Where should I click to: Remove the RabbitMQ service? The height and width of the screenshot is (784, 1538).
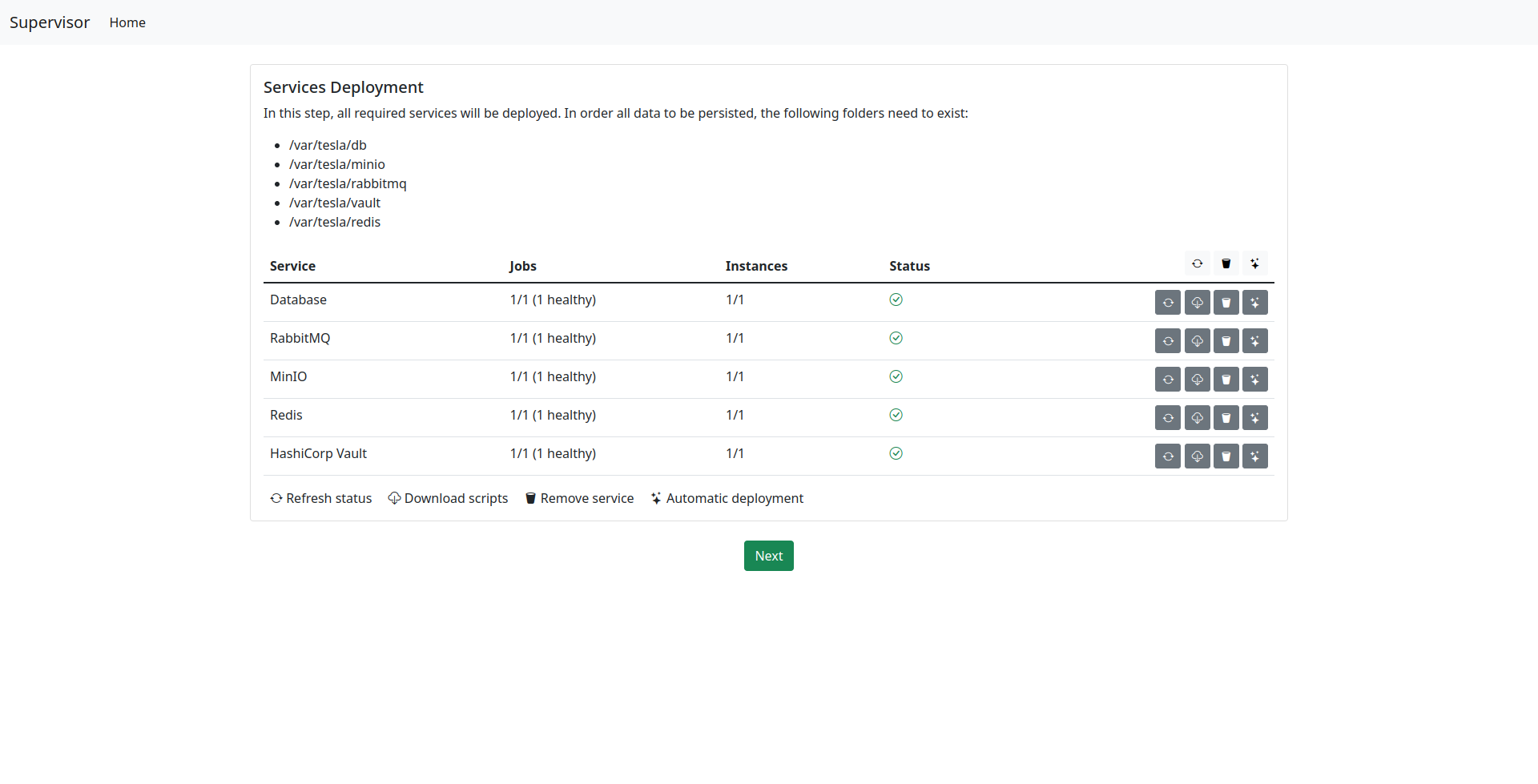[x=1226, y=341]
